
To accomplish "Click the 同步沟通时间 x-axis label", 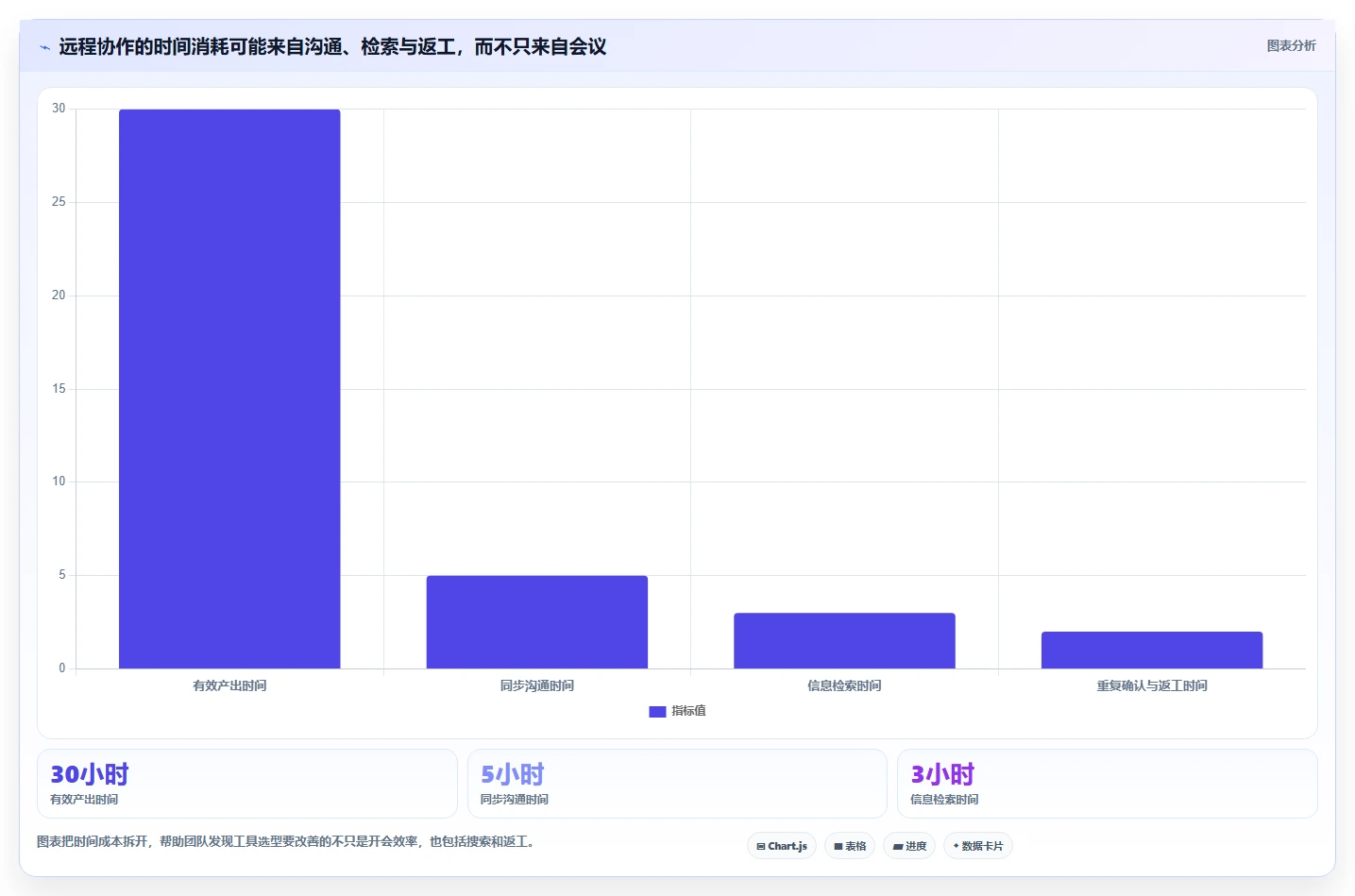I will pos(536,685).
